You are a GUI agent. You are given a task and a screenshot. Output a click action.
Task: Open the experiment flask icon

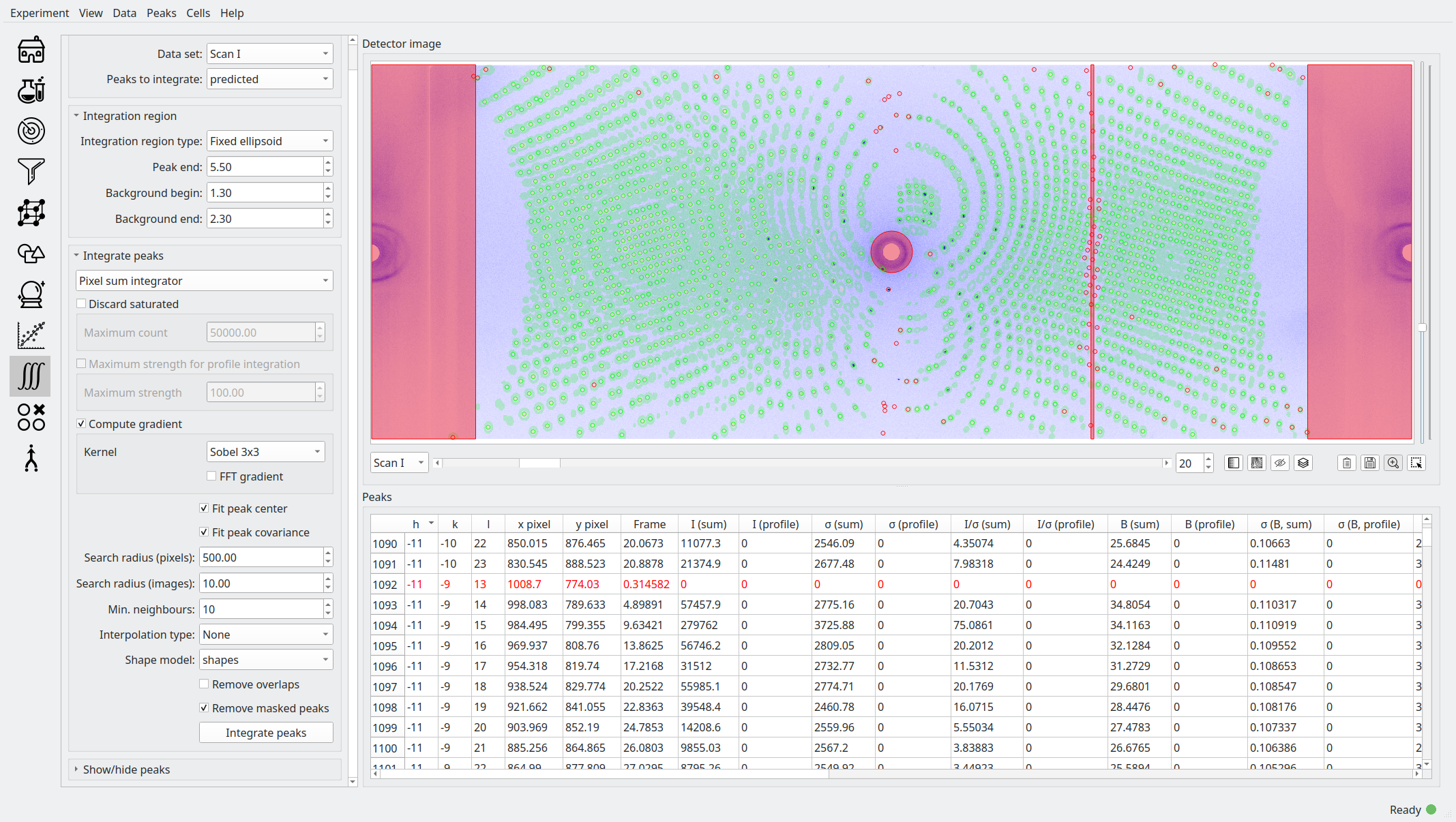click(x=31, y=90)
